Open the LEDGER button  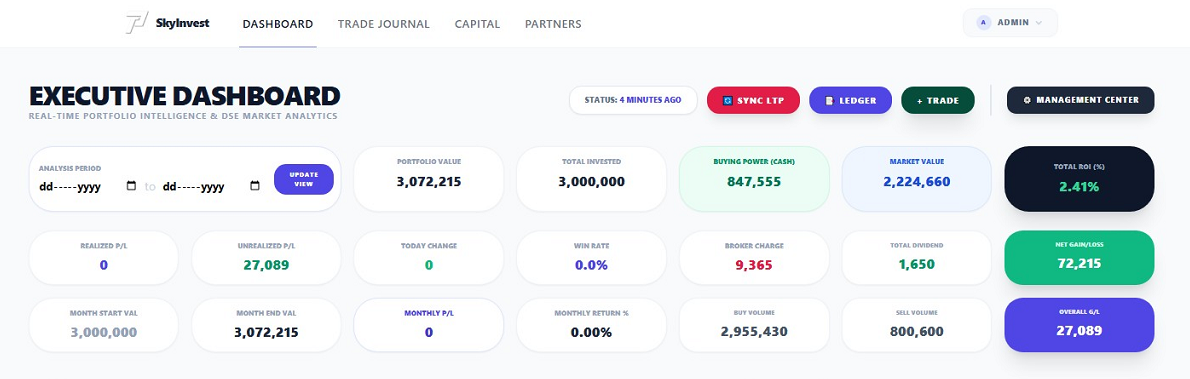click(x=850, y=100)
